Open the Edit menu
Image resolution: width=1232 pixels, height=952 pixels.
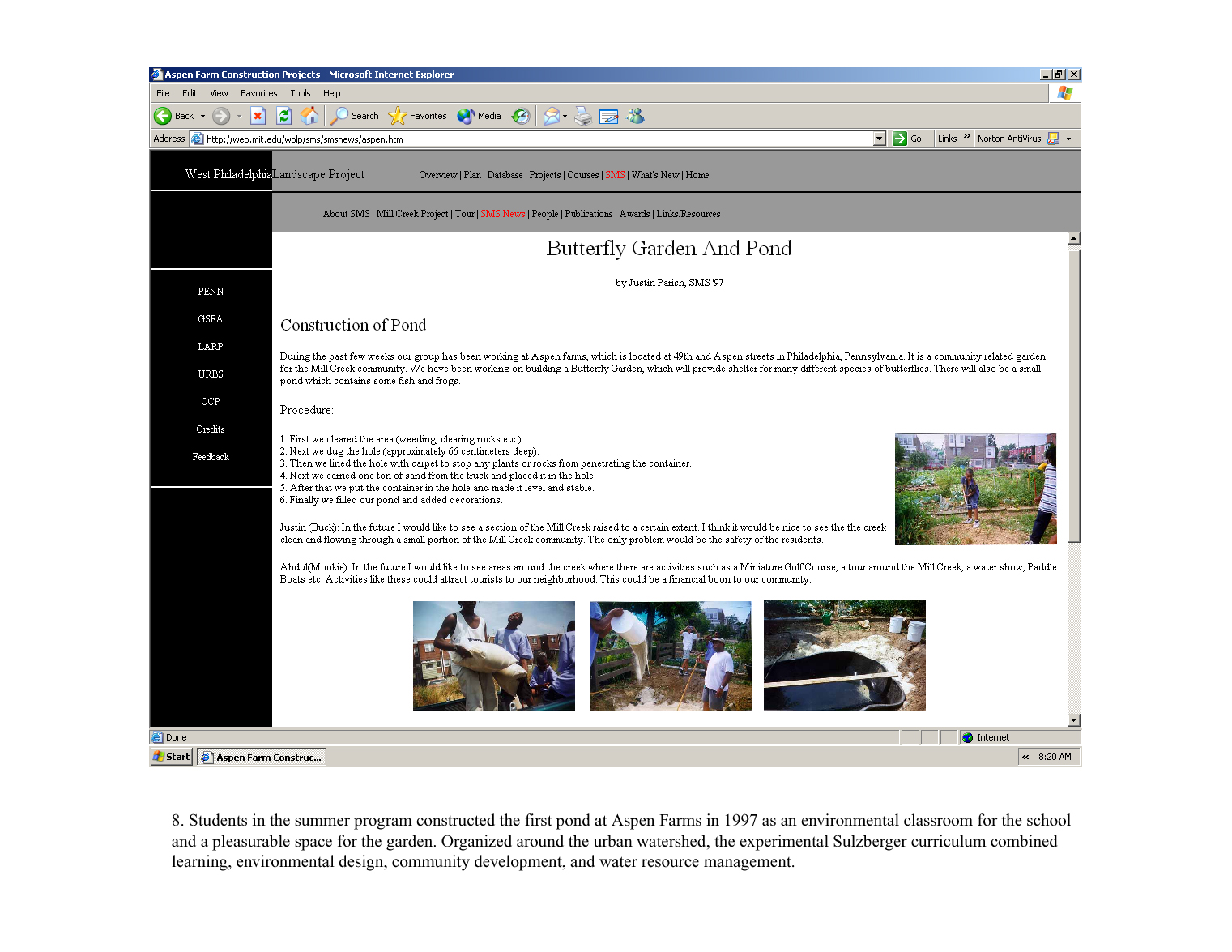coord(190,93)
